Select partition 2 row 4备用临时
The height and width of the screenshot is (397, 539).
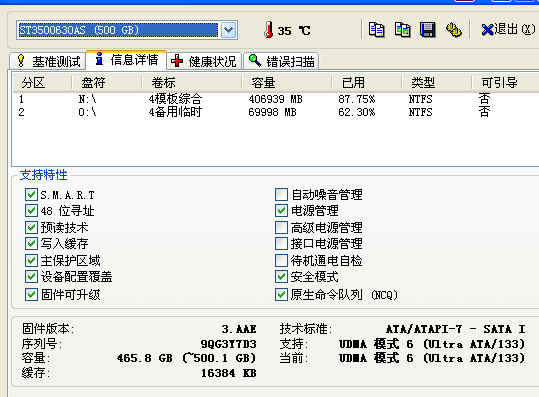click(x=275, y=112)
